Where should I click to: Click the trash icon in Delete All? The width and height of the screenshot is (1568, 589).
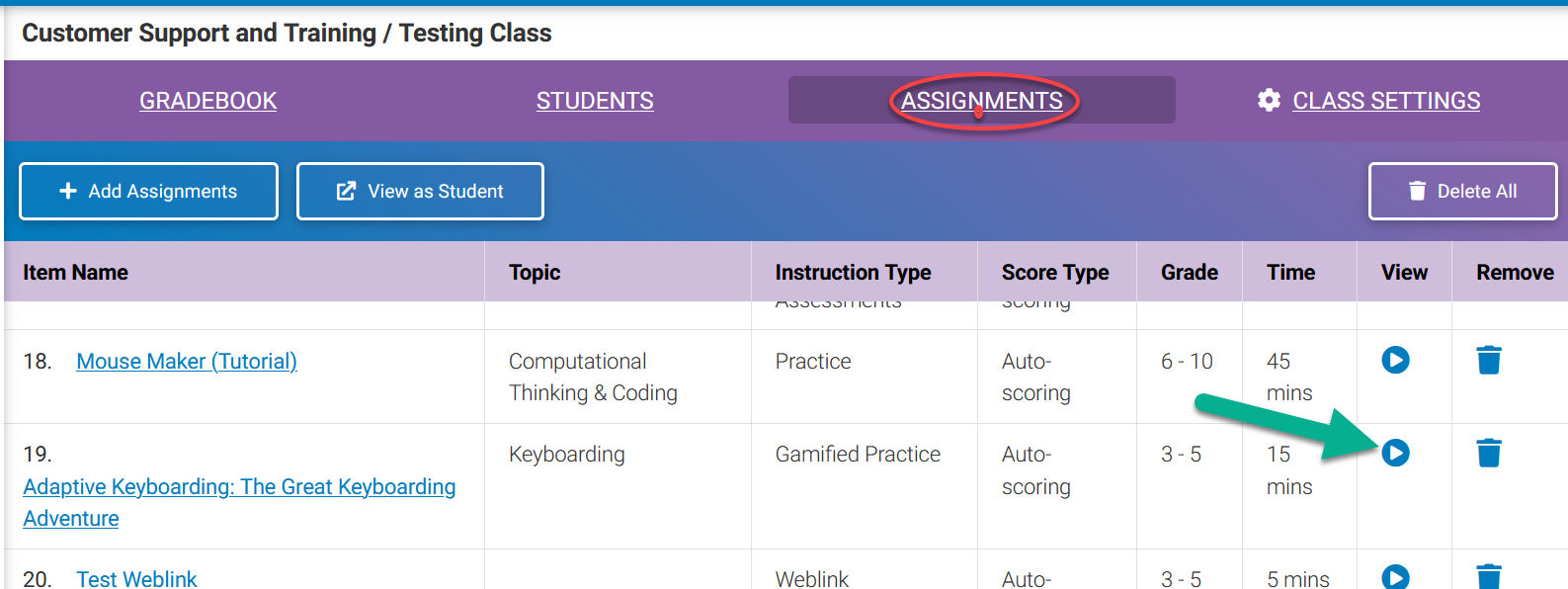tap(1420, 190)
